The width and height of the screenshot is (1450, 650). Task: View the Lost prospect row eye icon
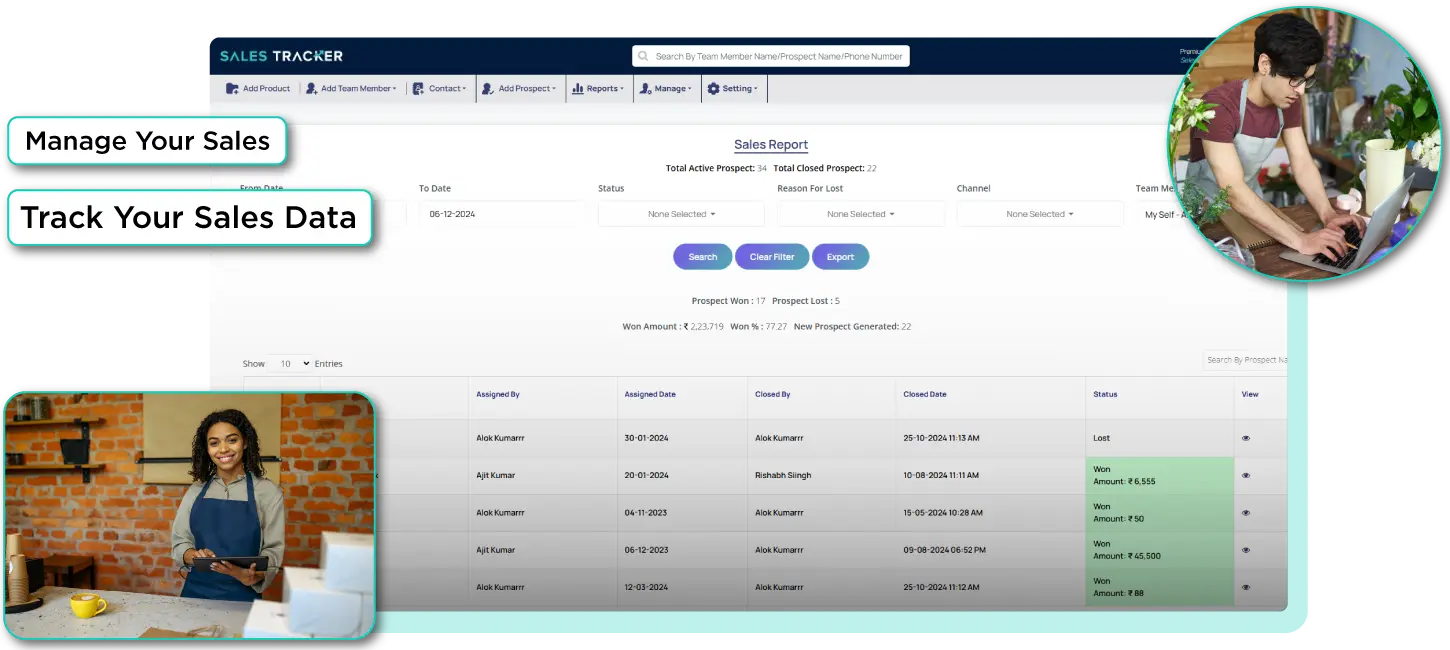tap(1246, 438)
